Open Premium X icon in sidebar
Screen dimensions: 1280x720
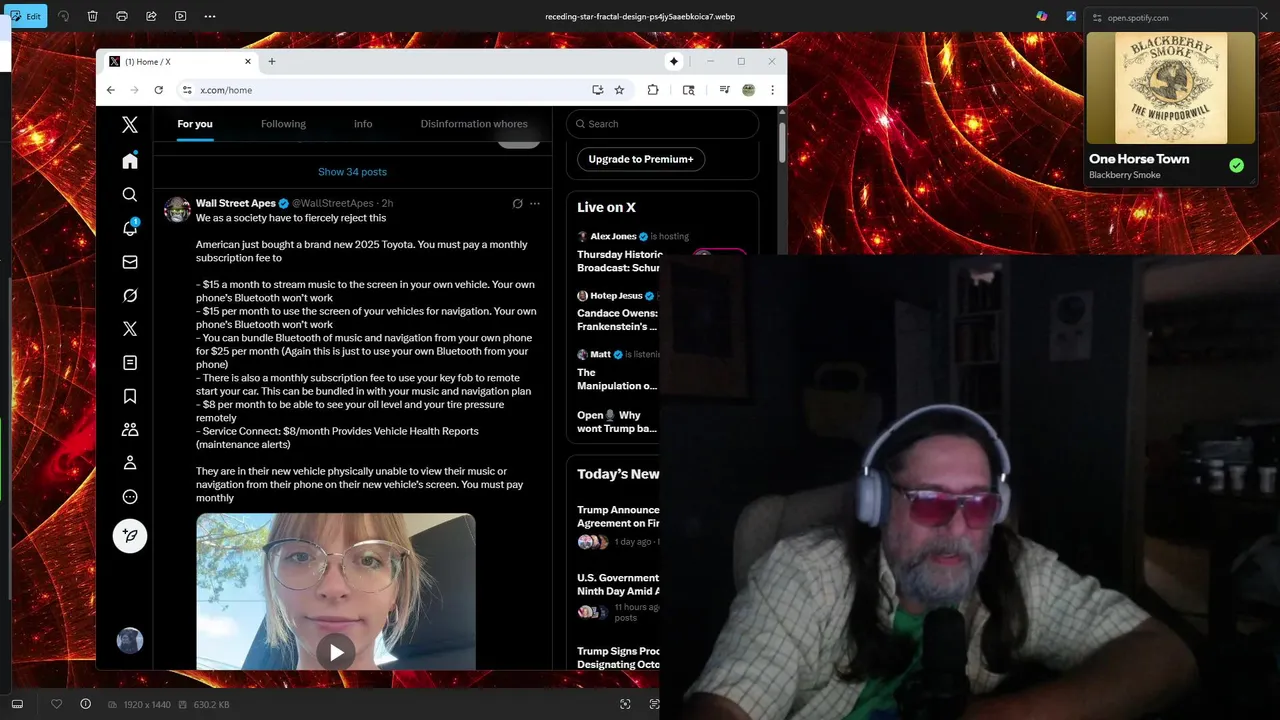[x=130, y=329]
